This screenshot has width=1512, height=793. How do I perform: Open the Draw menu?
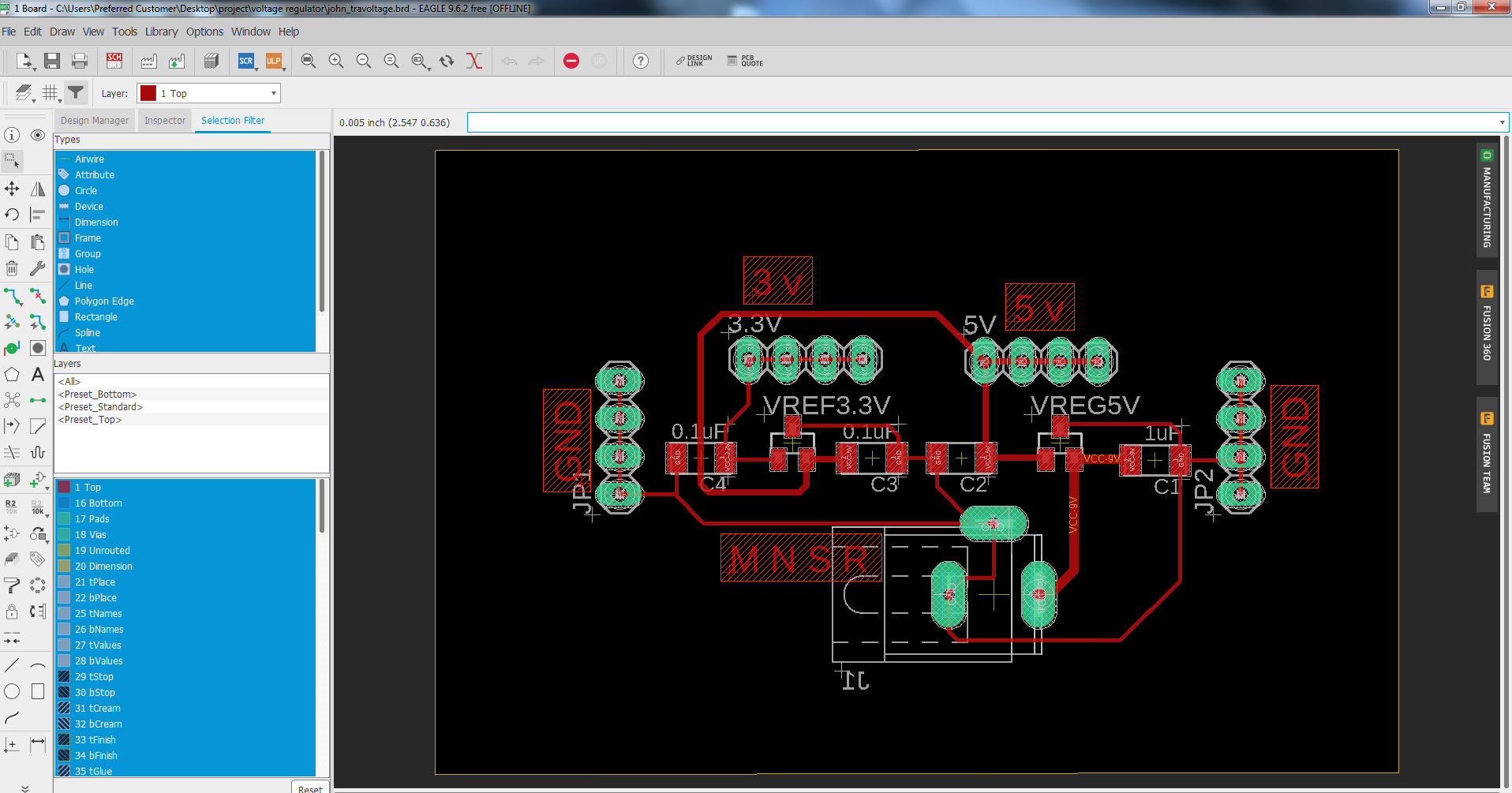(62, 32)
